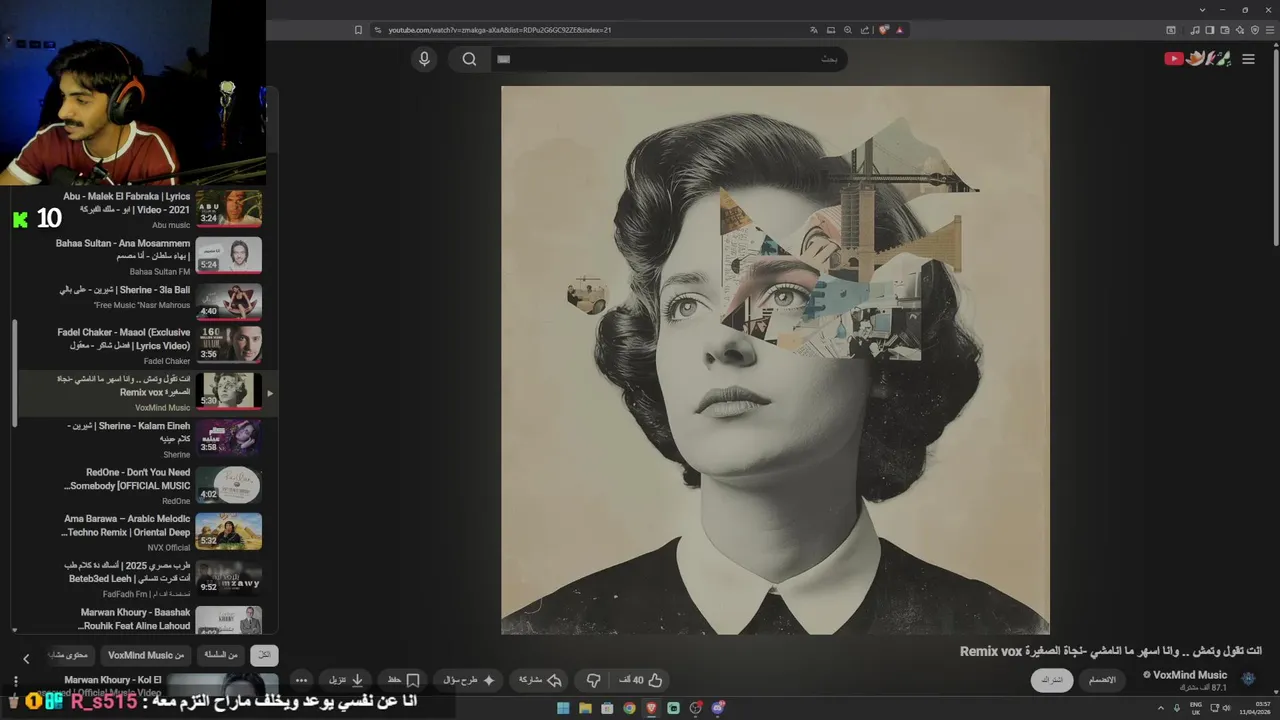Image resolution: width=1280 pixels, height=720 pixels.
Task: Open the browser translate page icon
Action: pos(813,30)
